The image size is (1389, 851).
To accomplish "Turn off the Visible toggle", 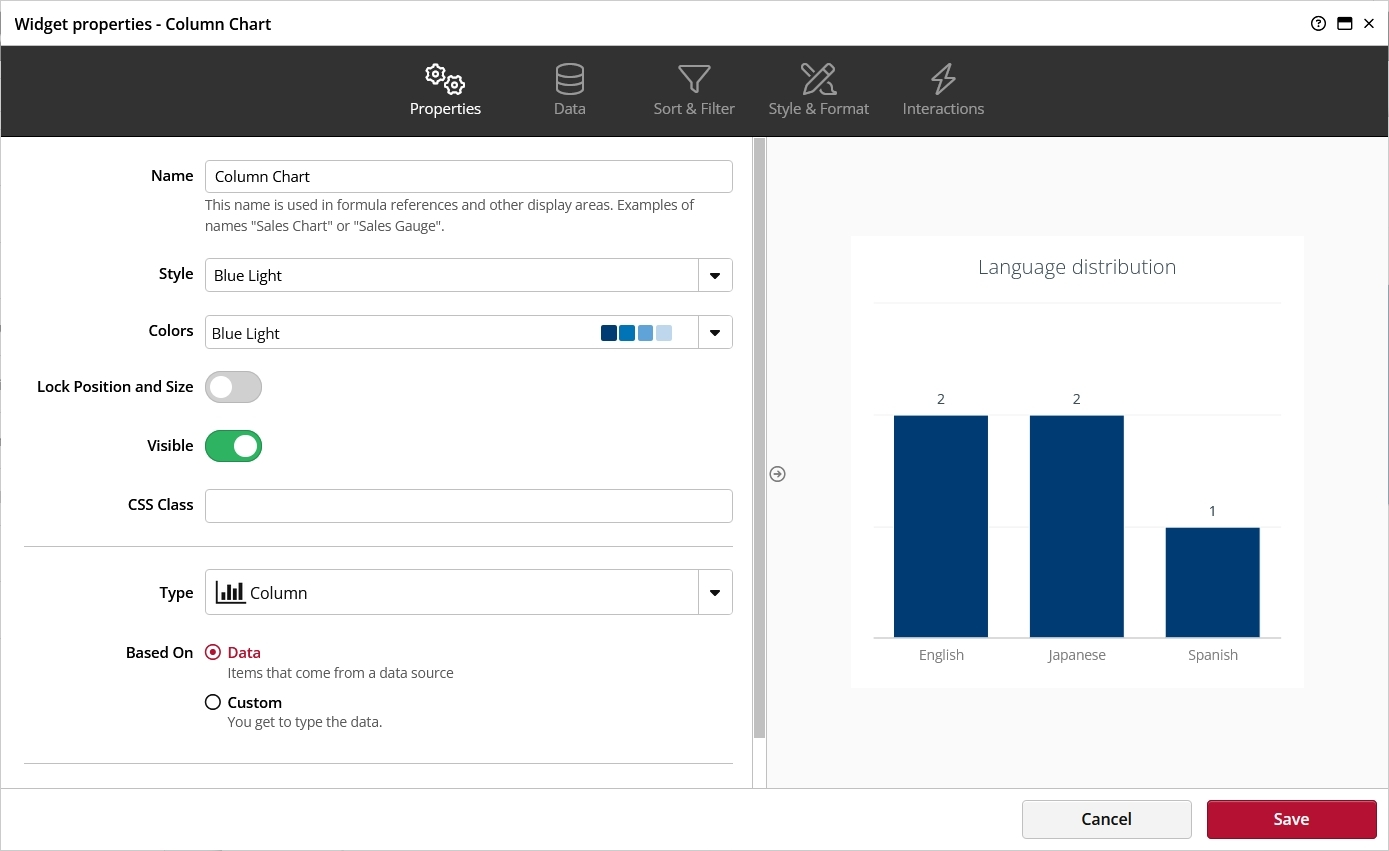I will (233, 446).
